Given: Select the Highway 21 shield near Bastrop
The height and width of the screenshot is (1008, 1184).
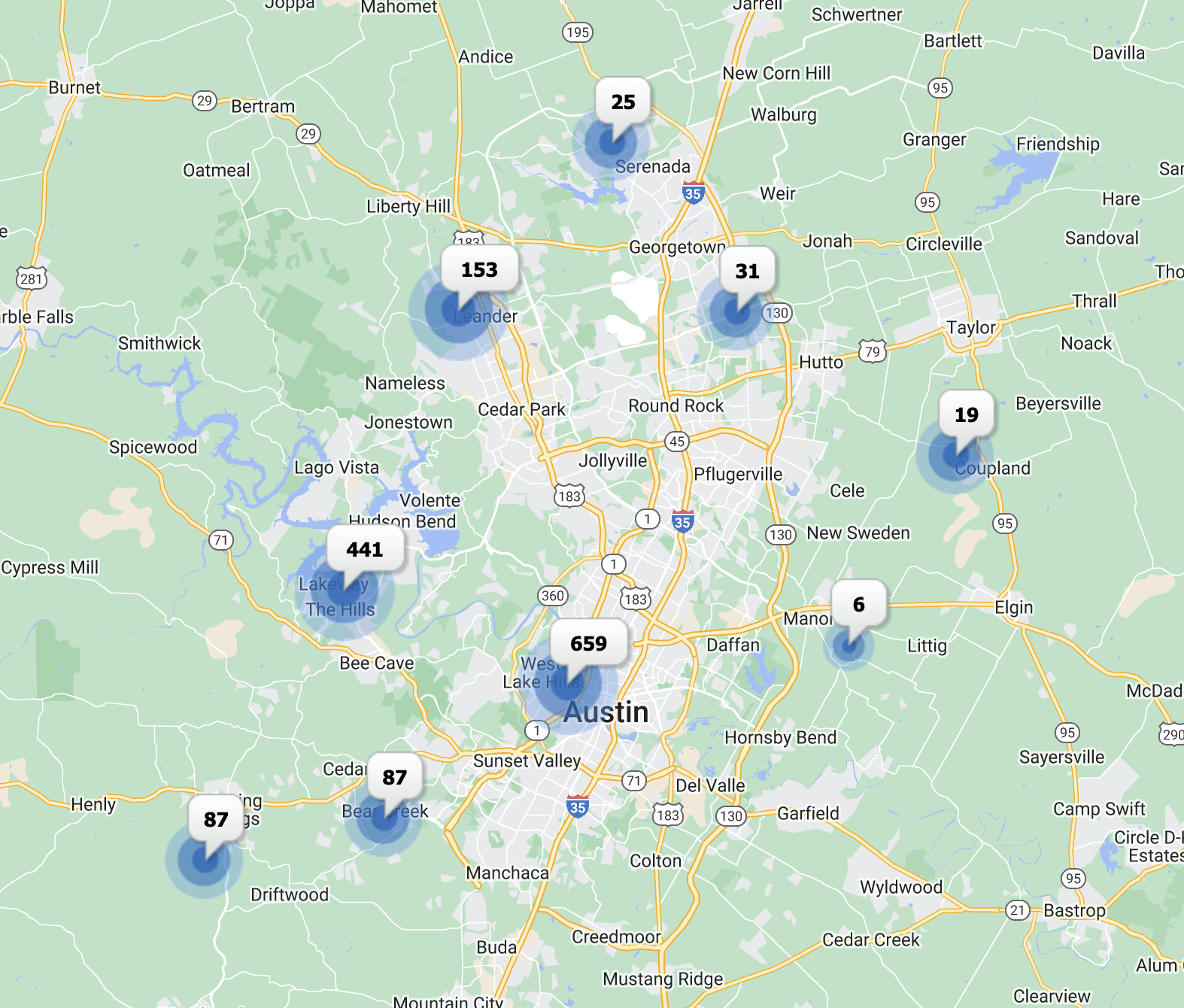Looking at the screenshot, I should 1017,910.
